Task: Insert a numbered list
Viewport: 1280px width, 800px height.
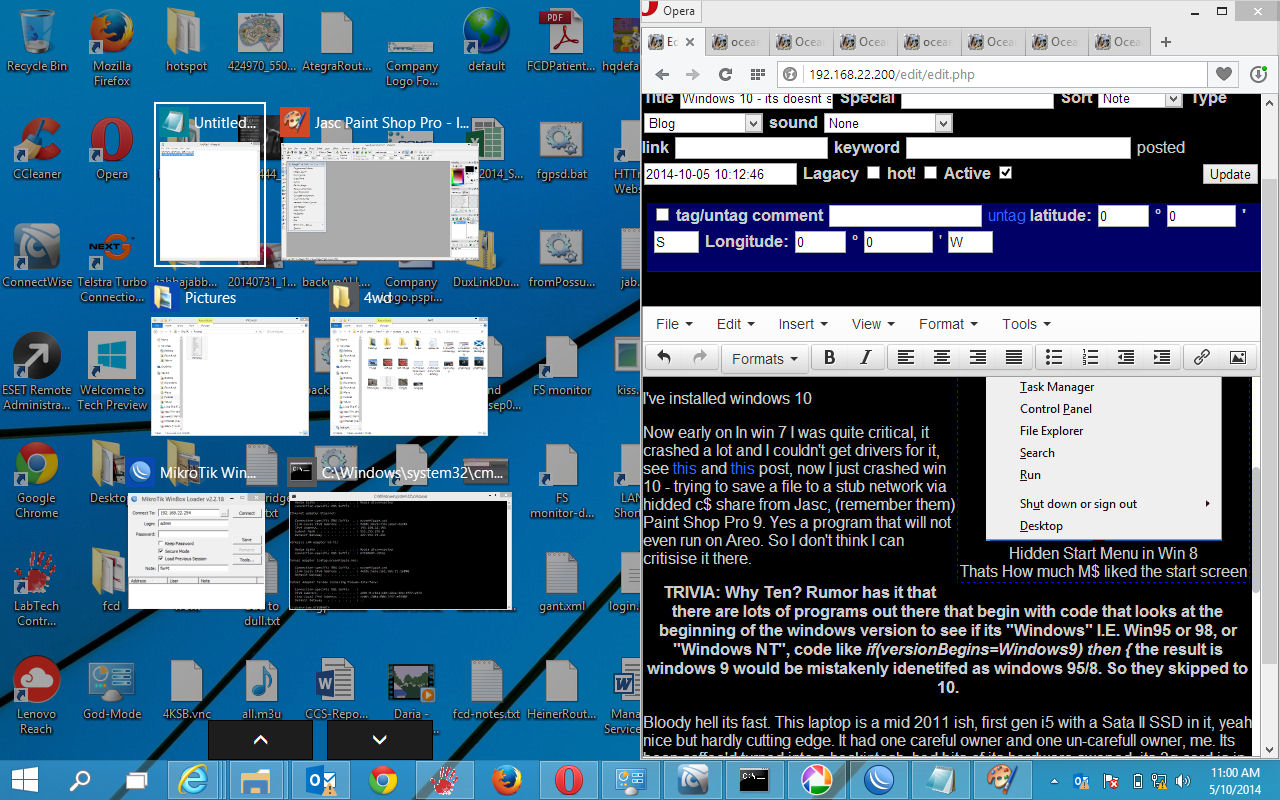Action: pos(1089,358)
